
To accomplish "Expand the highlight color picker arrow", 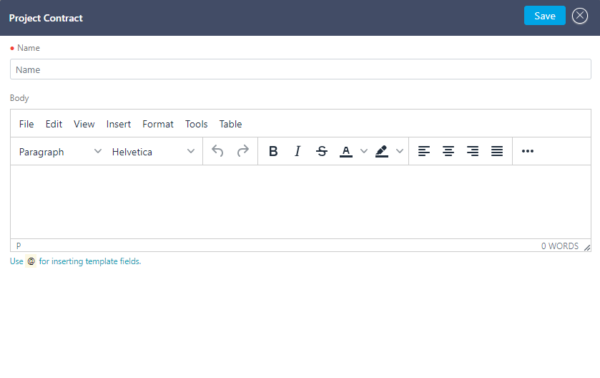I will [399, 151].
